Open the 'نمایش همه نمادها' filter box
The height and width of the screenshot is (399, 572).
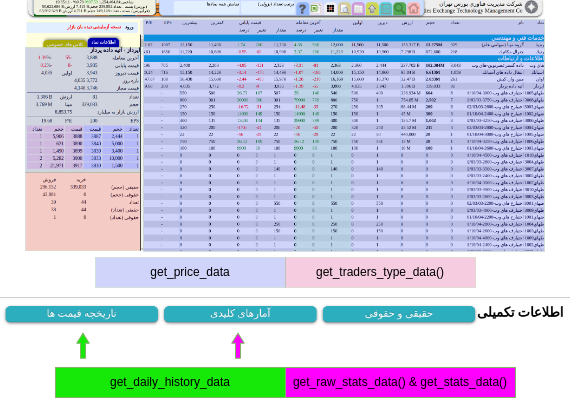(x=207, y=8)
